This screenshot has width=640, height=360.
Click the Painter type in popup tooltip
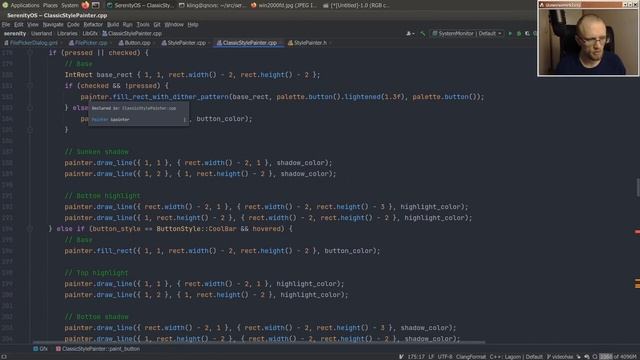[x=100, y=120]
